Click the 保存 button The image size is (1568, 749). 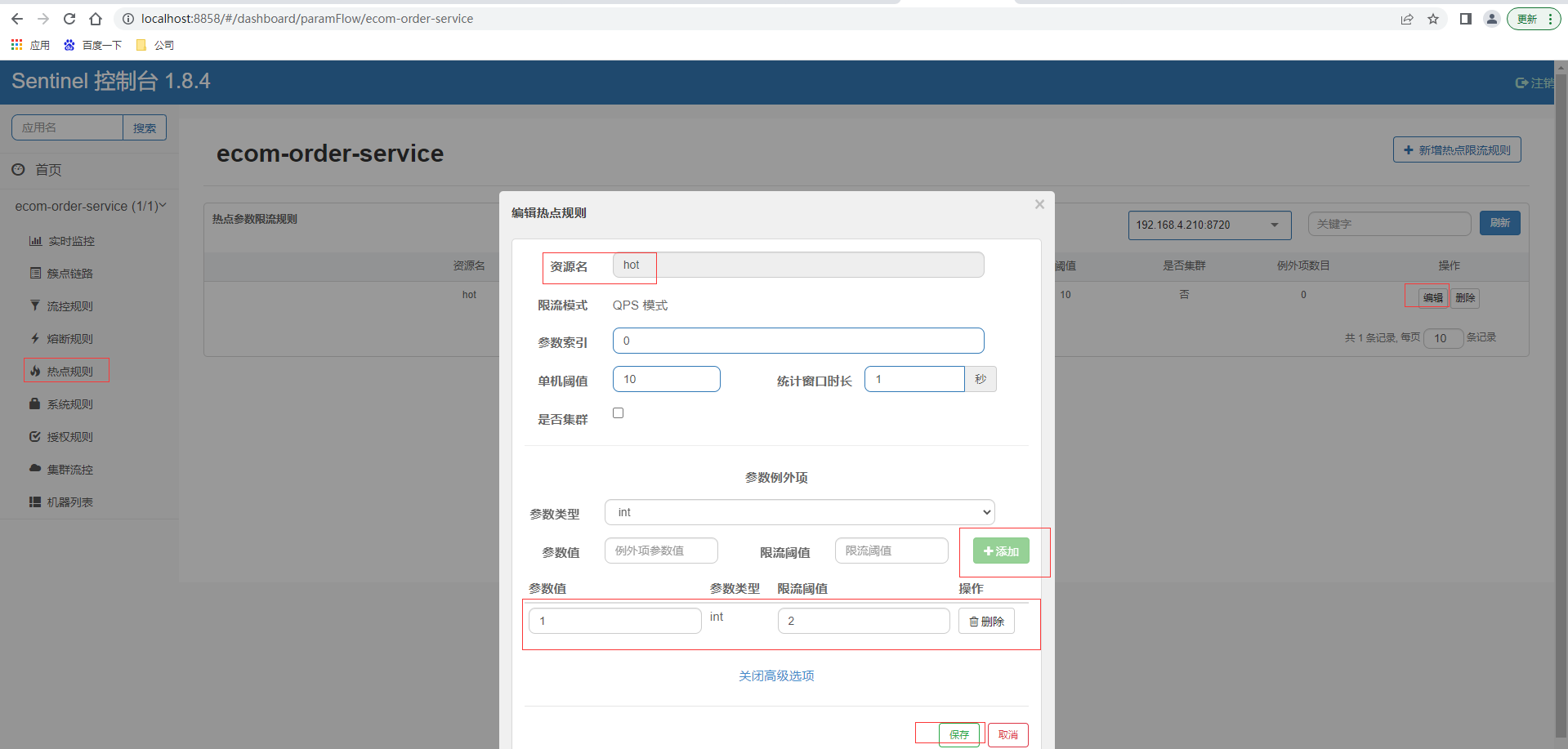pyautogui.click(x=959, y=735)
